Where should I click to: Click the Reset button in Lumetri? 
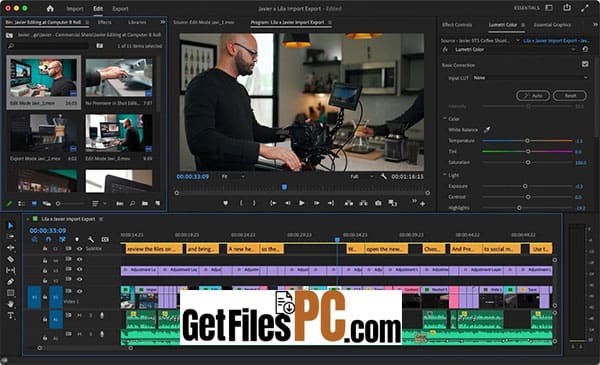click(570, 96)
